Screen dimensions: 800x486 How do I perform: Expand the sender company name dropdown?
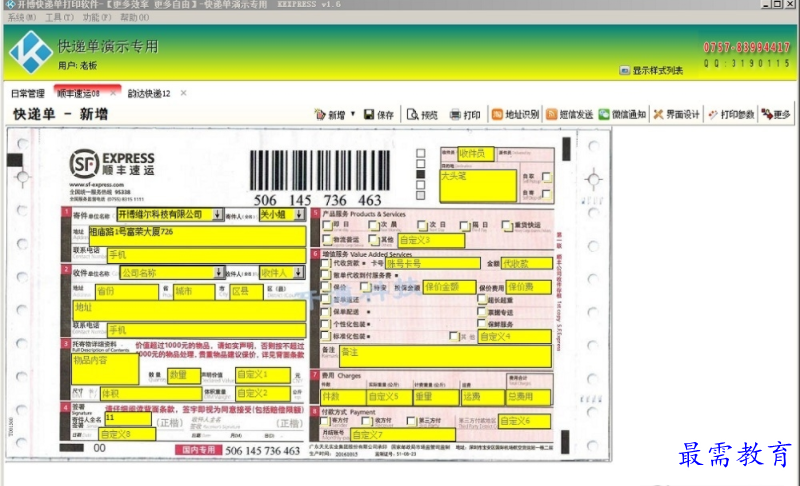pos(218,215)
